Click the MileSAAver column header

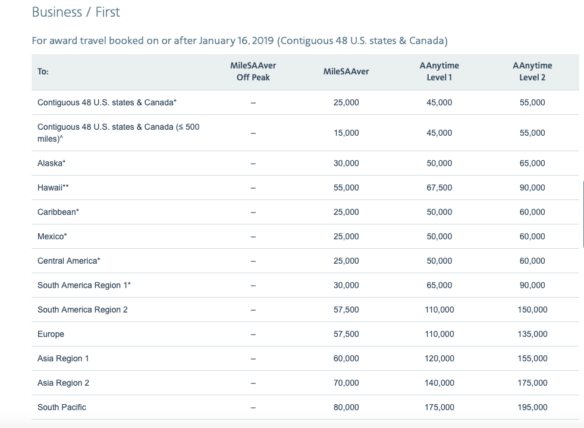[346, 72]
